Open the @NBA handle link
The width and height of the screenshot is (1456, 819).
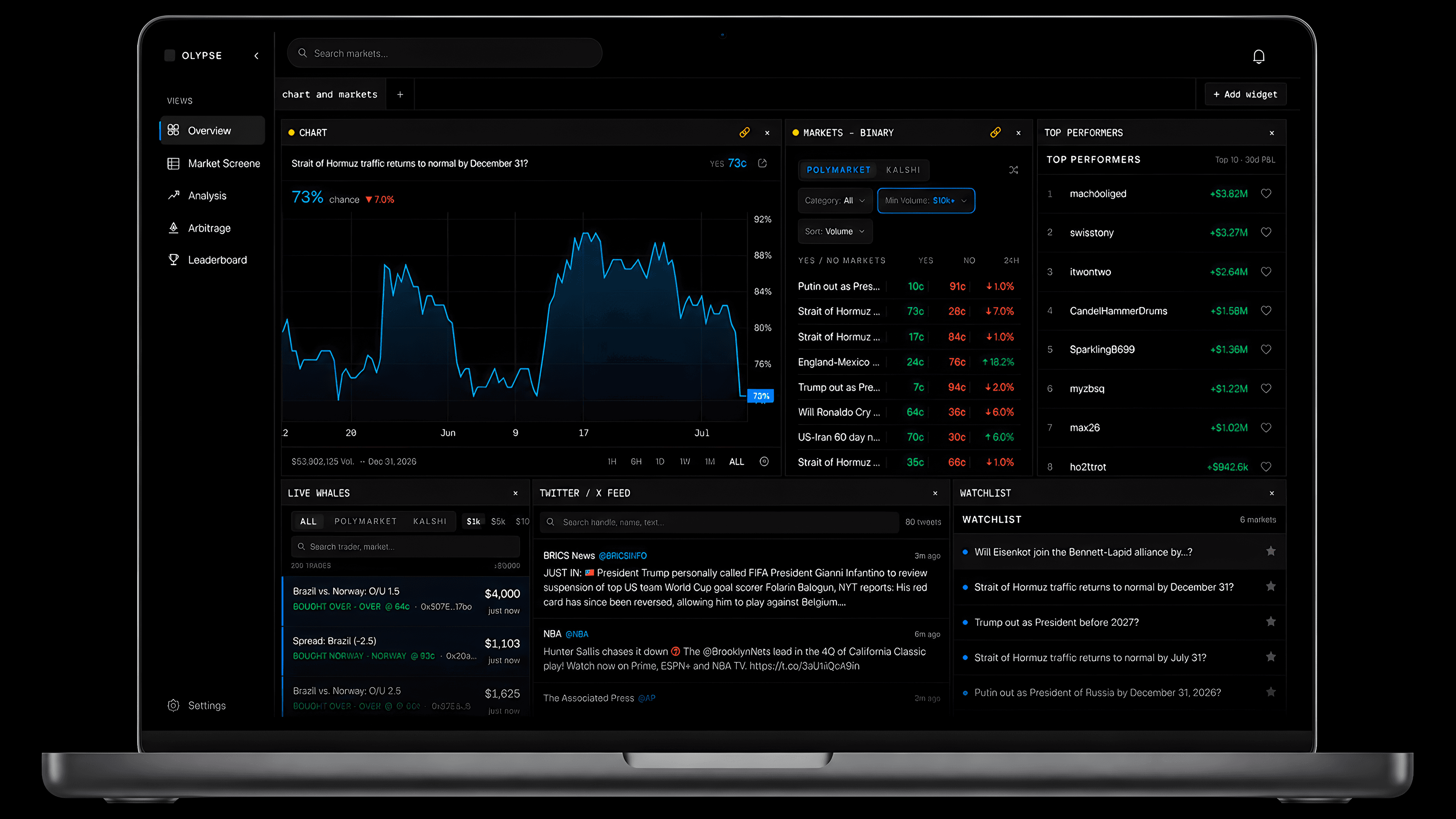point(576,634)
